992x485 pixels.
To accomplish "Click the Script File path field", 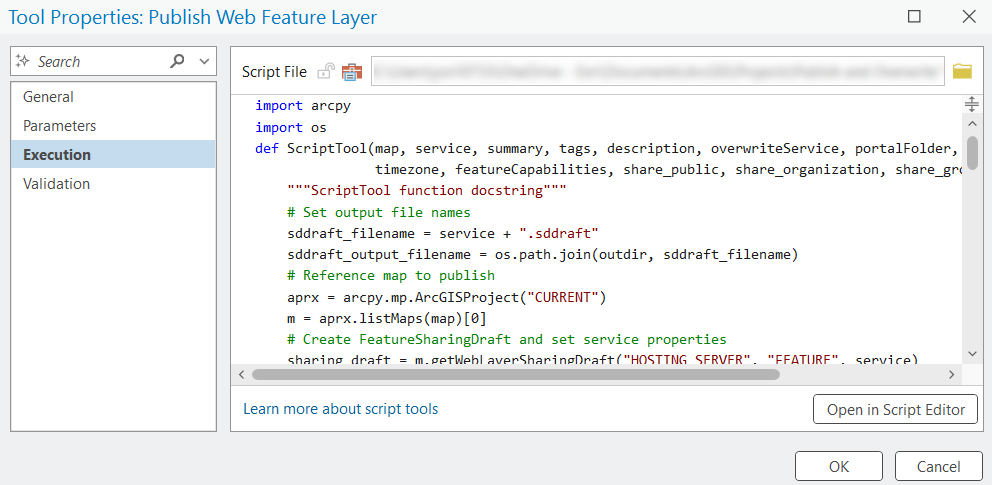I will pos(657,71).
